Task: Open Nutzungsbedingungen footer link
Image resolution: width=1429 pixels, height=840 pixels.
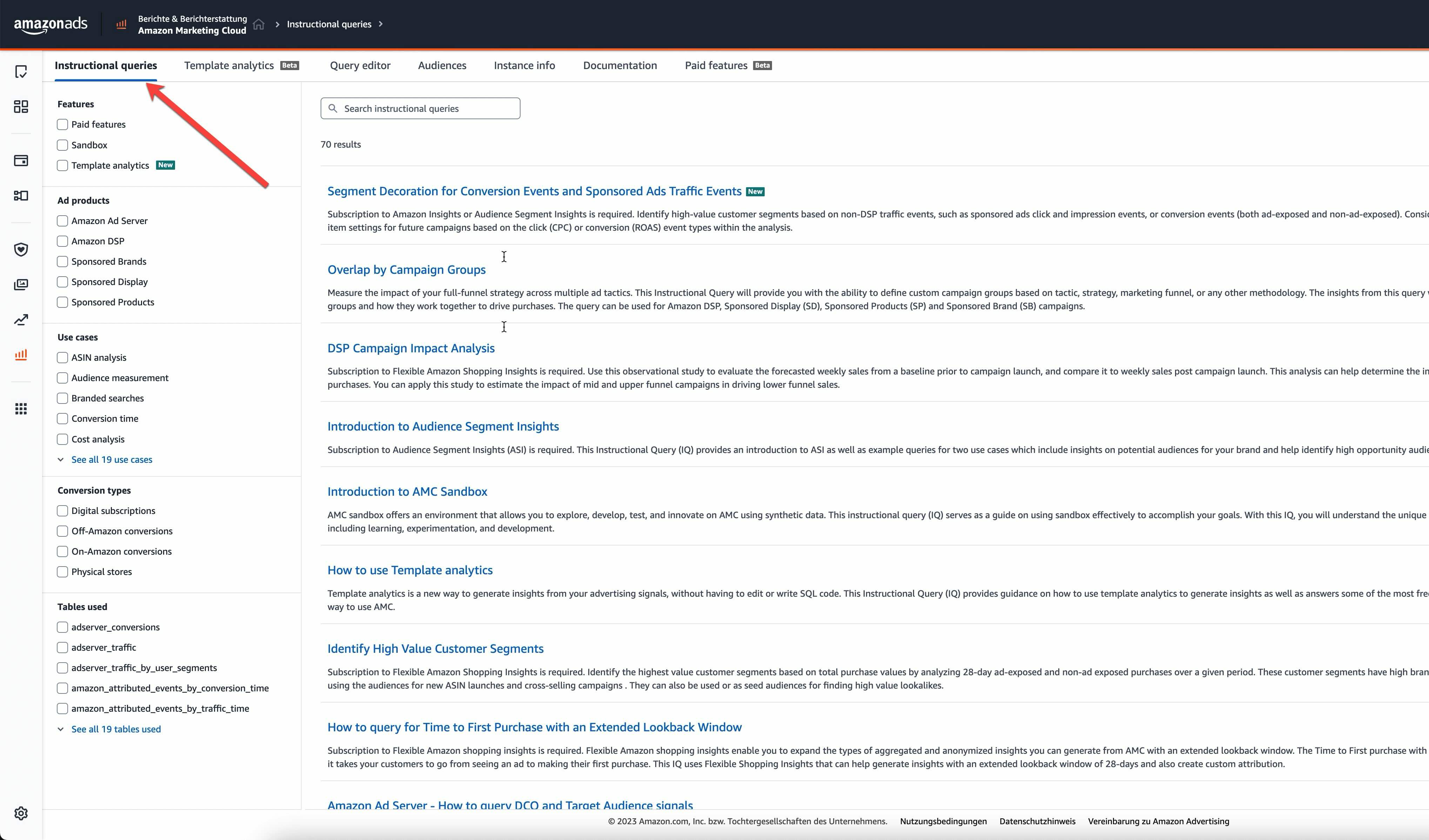Action: click(943, 821)
